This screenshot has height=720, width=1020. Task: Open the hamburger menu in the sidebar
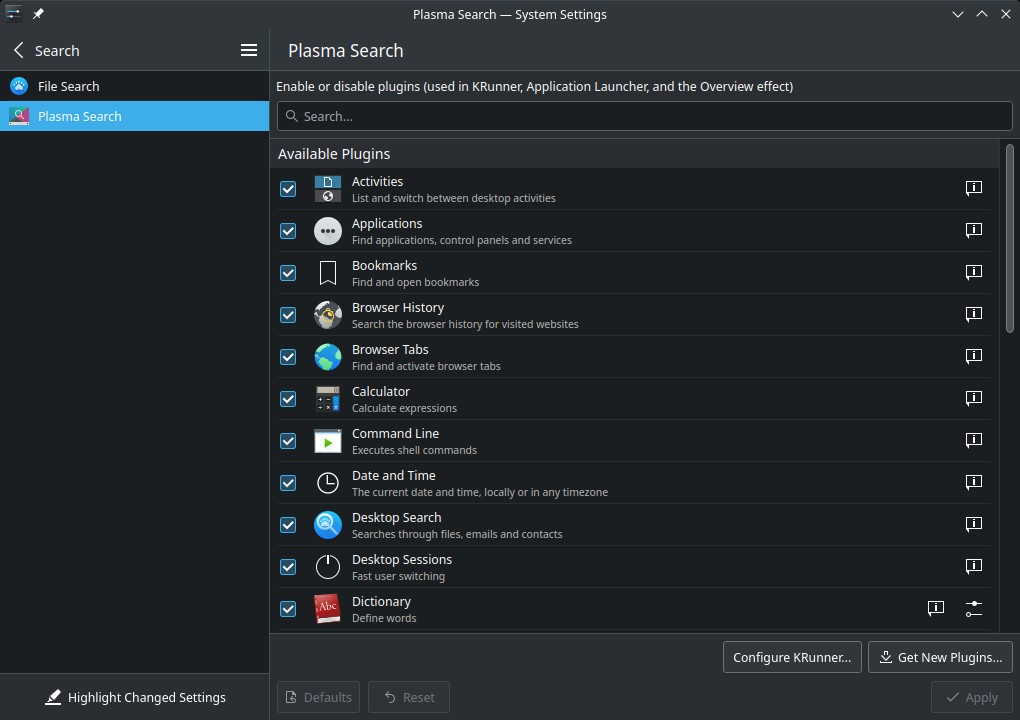[248, 50]
